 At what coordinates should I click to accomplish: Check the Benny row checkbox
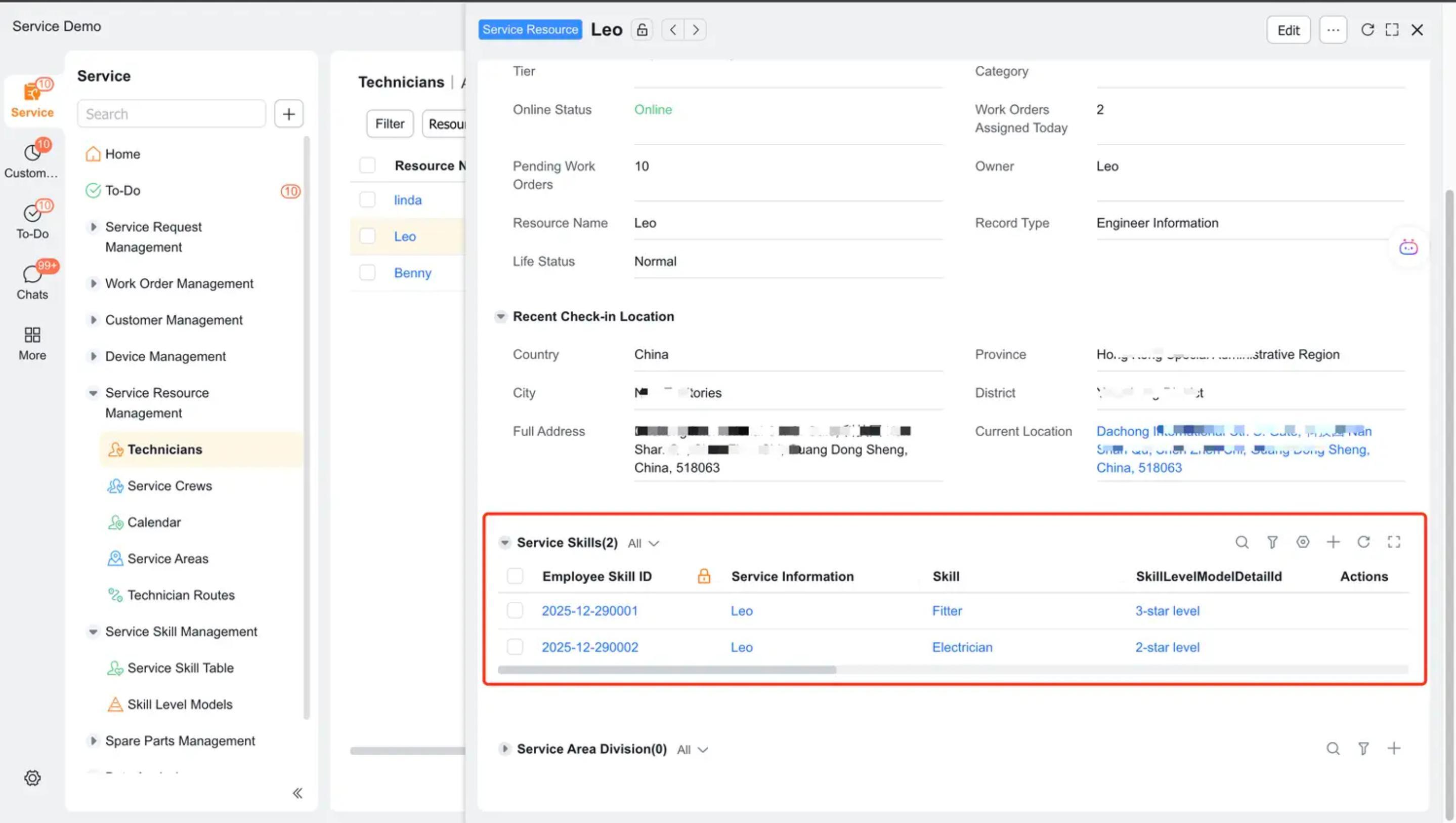[367, 273]
